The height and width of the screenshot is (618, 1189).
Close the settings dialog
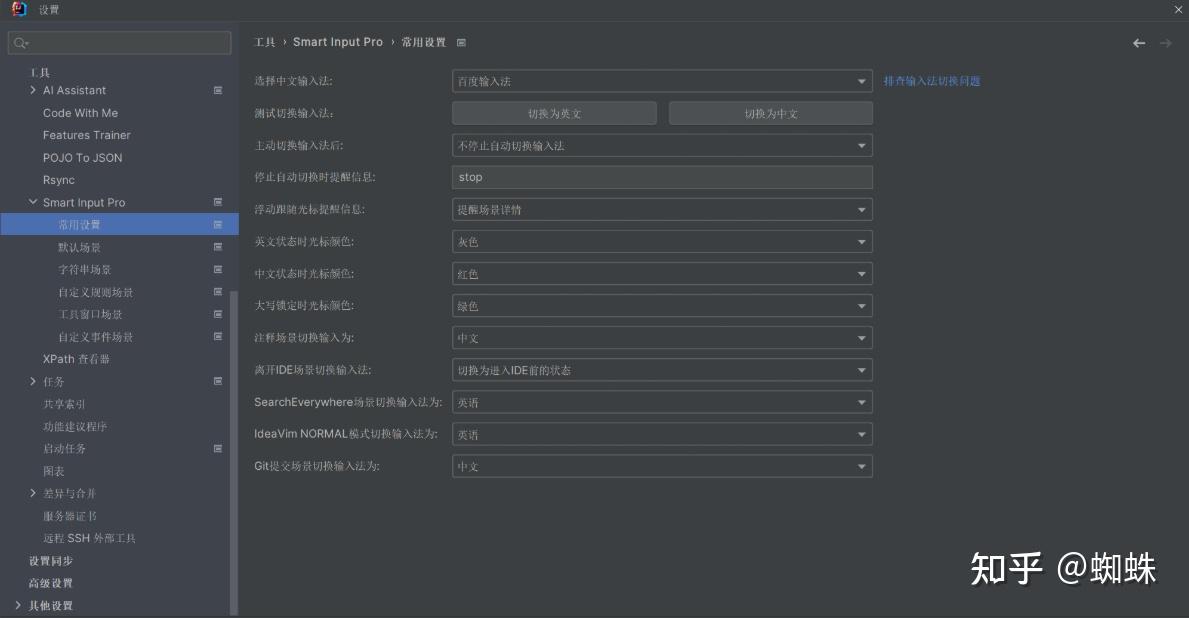tap(1178, 9)
